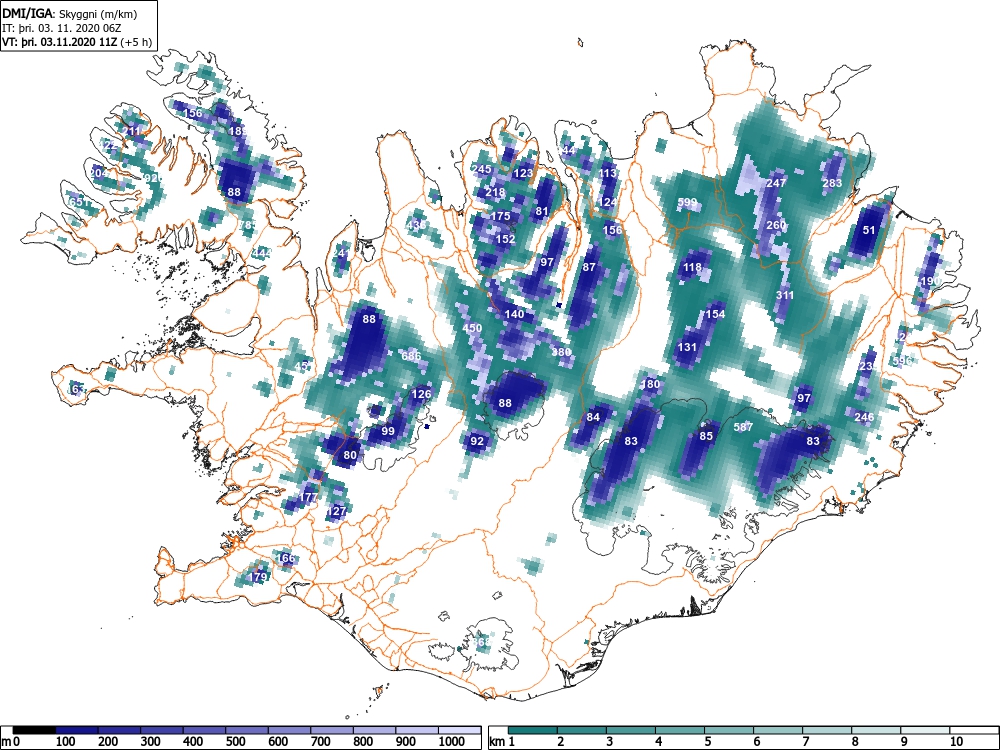The height and width of the screenshot is (750, 1000).
Task: Click the visibility value 126 on the map
Action: [x=421, y=394]
